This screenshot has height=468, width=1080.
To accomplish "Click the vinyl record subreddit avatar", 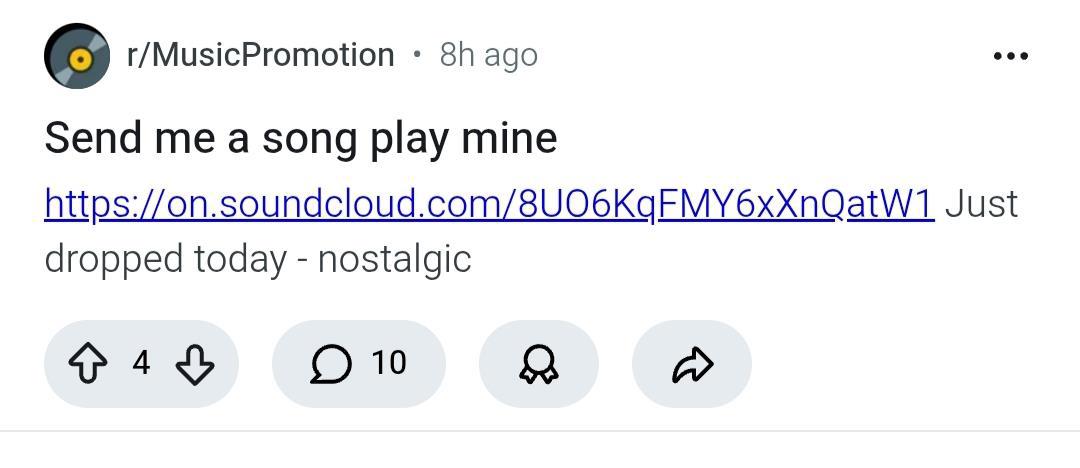I will point(77,56).
